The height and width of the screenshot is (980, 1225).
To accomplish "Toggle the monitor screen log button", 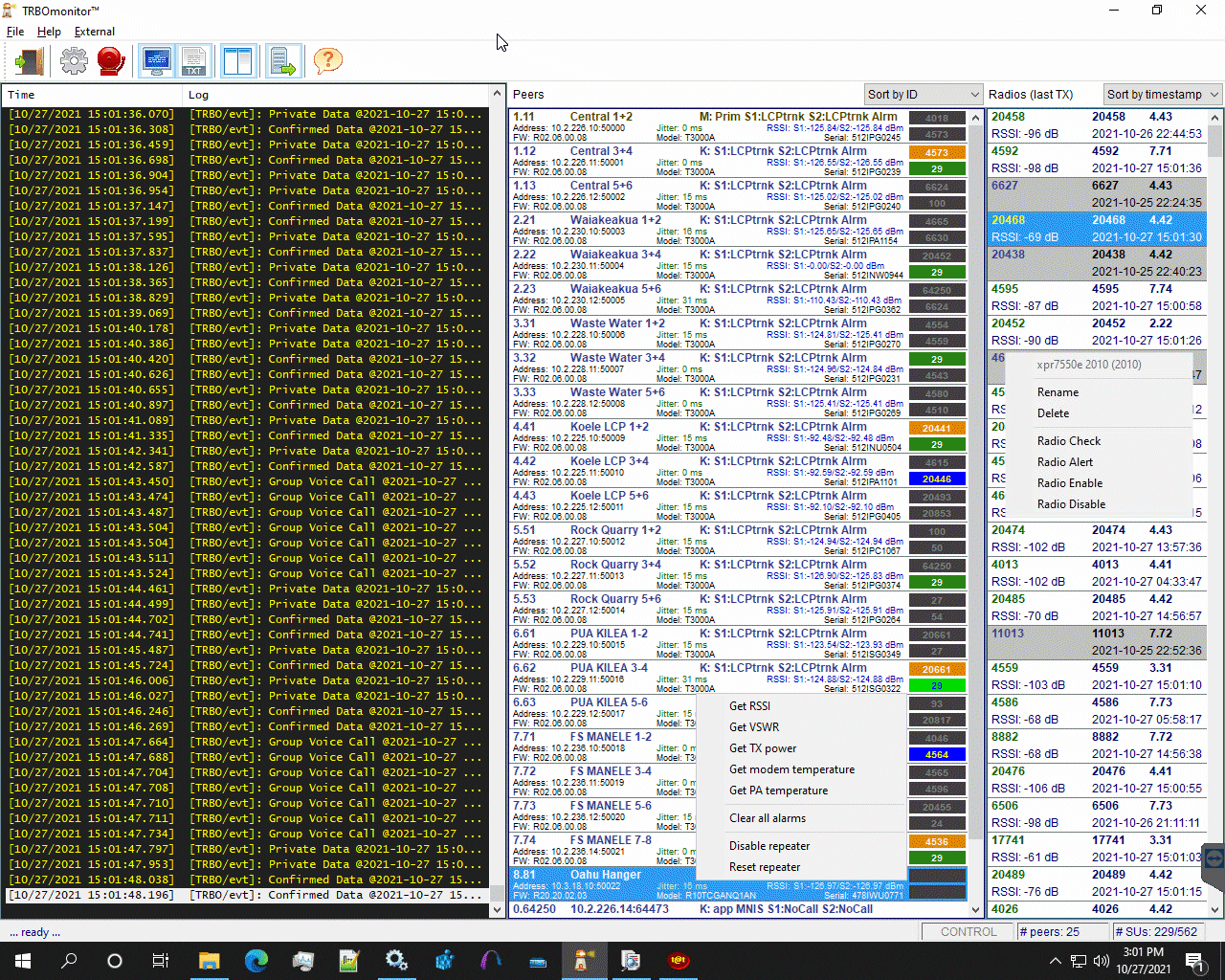I will click(156, 61).
